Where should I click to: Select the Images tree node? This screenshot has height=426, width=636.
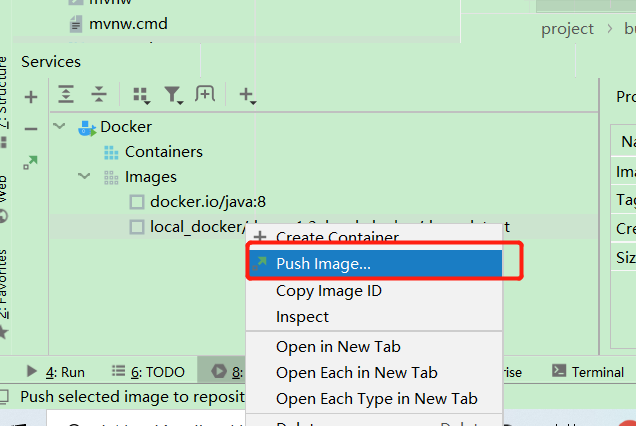point(150,177)
